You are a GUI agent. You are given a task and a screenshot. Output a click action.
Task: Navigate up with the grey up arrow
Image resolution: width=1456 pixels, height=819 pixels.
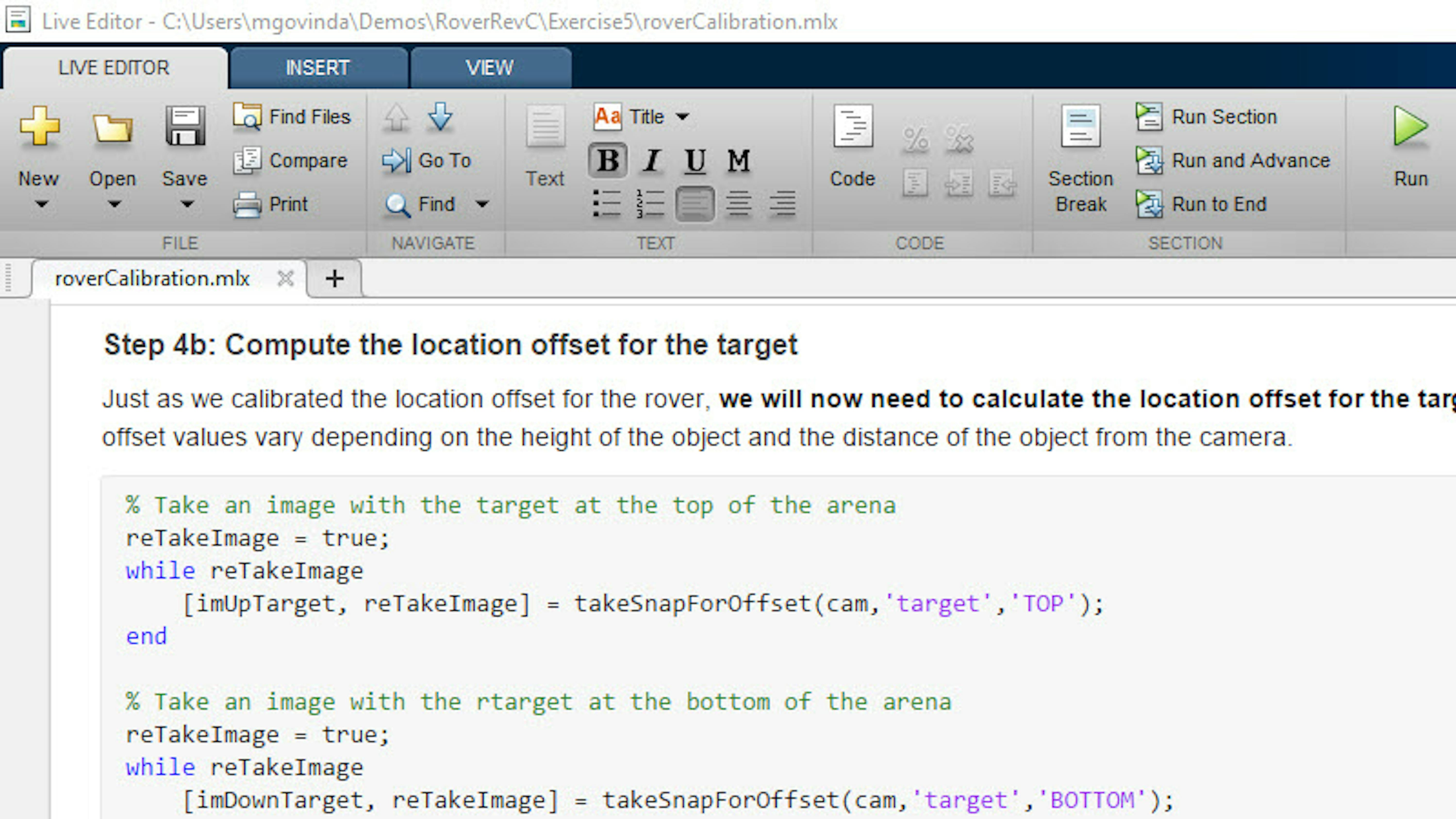(x=396, y=117)
